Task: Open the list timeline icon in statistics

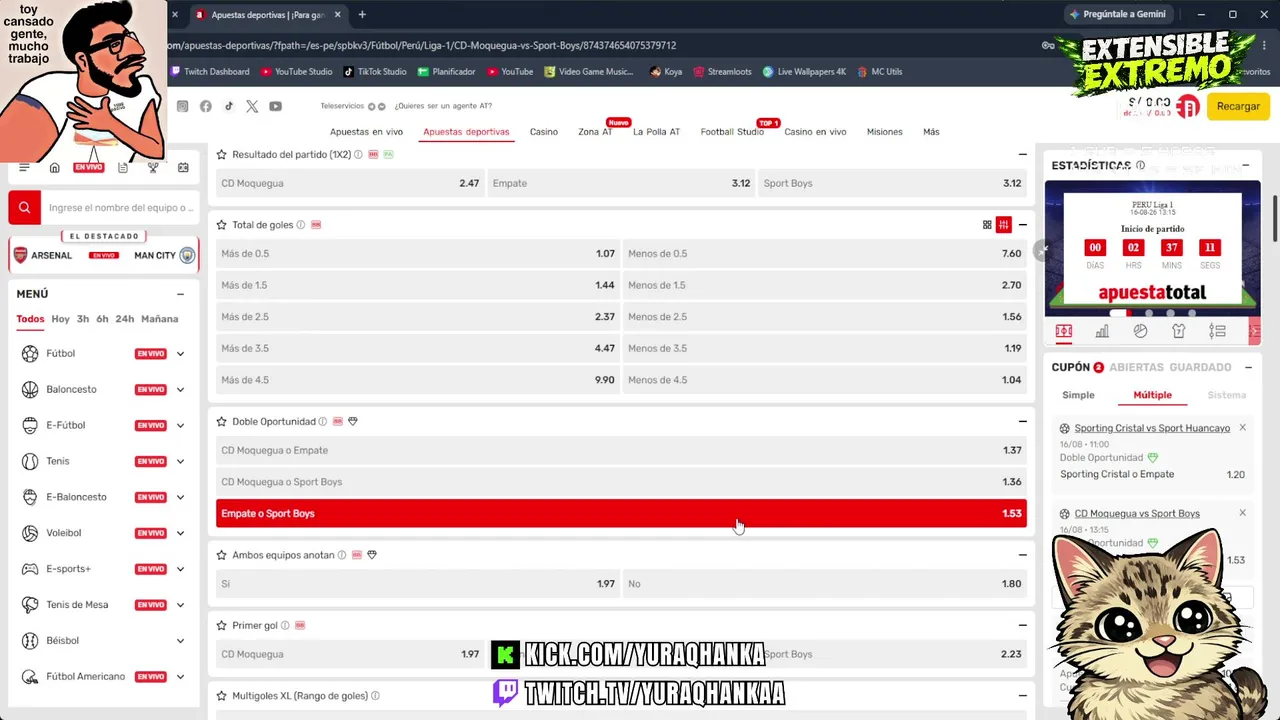Action: 1217,331
